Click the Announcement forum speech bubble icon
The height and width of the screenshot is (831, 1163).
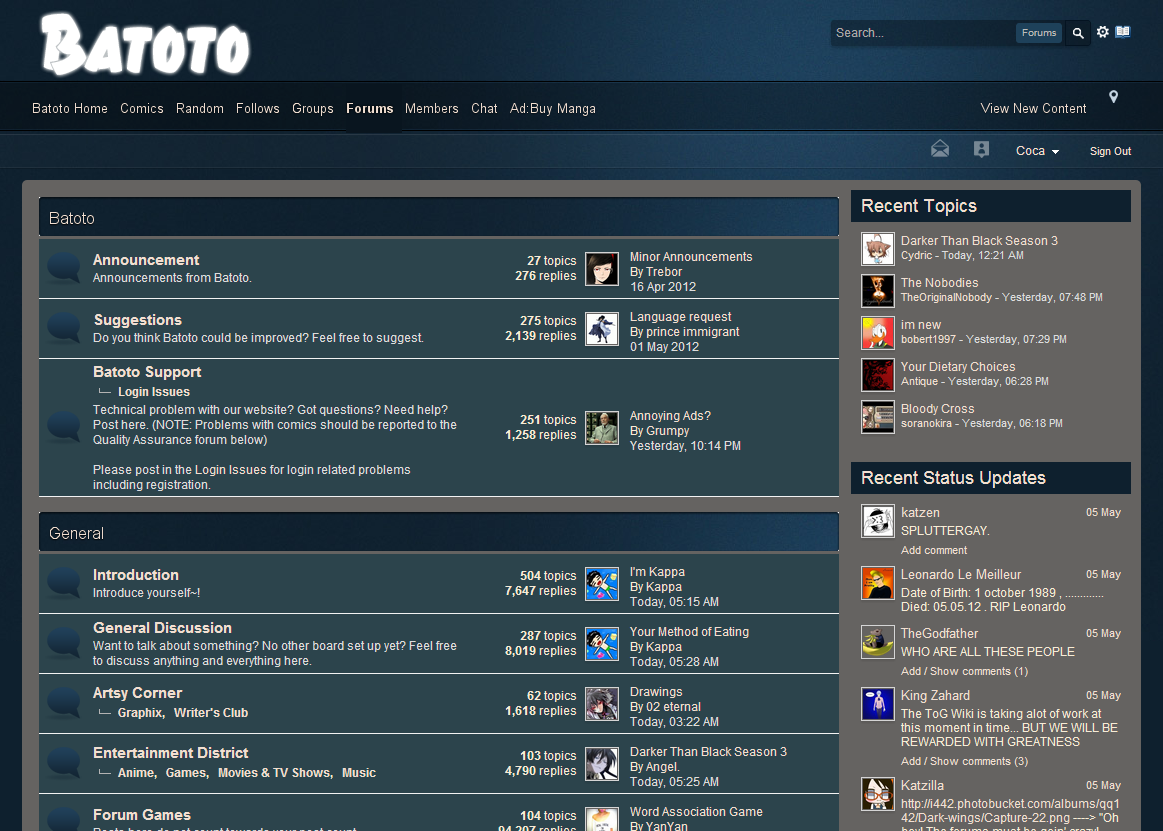pyautogui.click(x=64, y=268)
